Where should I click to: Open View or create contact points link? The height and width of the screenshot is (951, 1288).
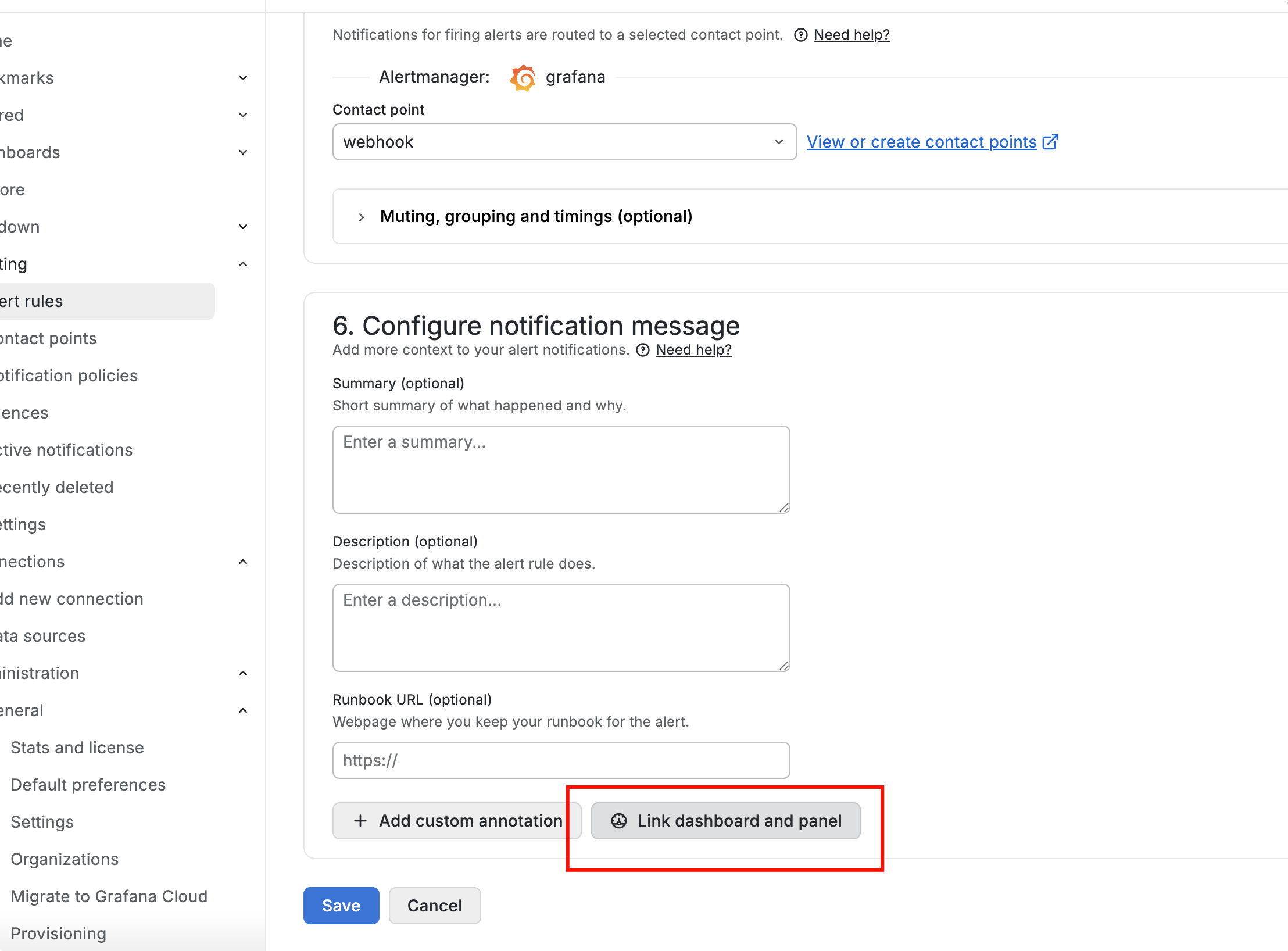(x=921, y=142)
